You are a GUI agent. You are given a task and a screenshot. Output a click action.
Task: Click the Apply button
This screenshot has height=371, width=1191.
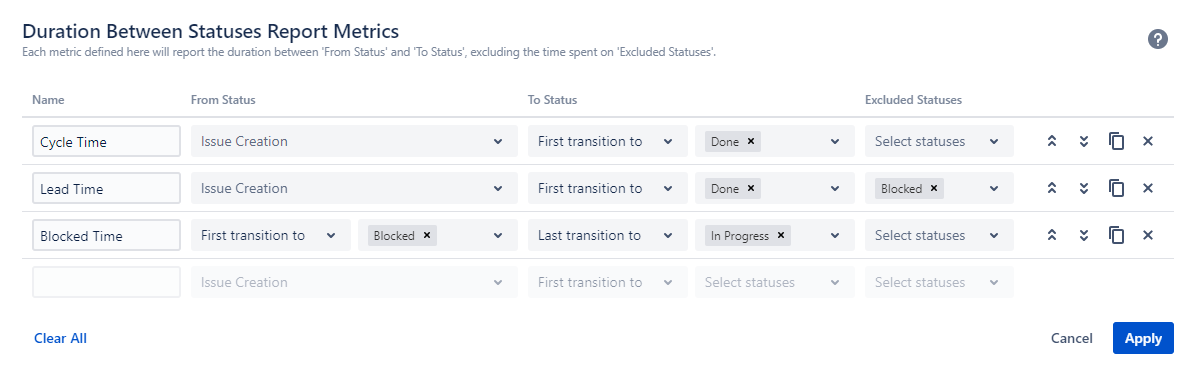(x=1143, y=338)
